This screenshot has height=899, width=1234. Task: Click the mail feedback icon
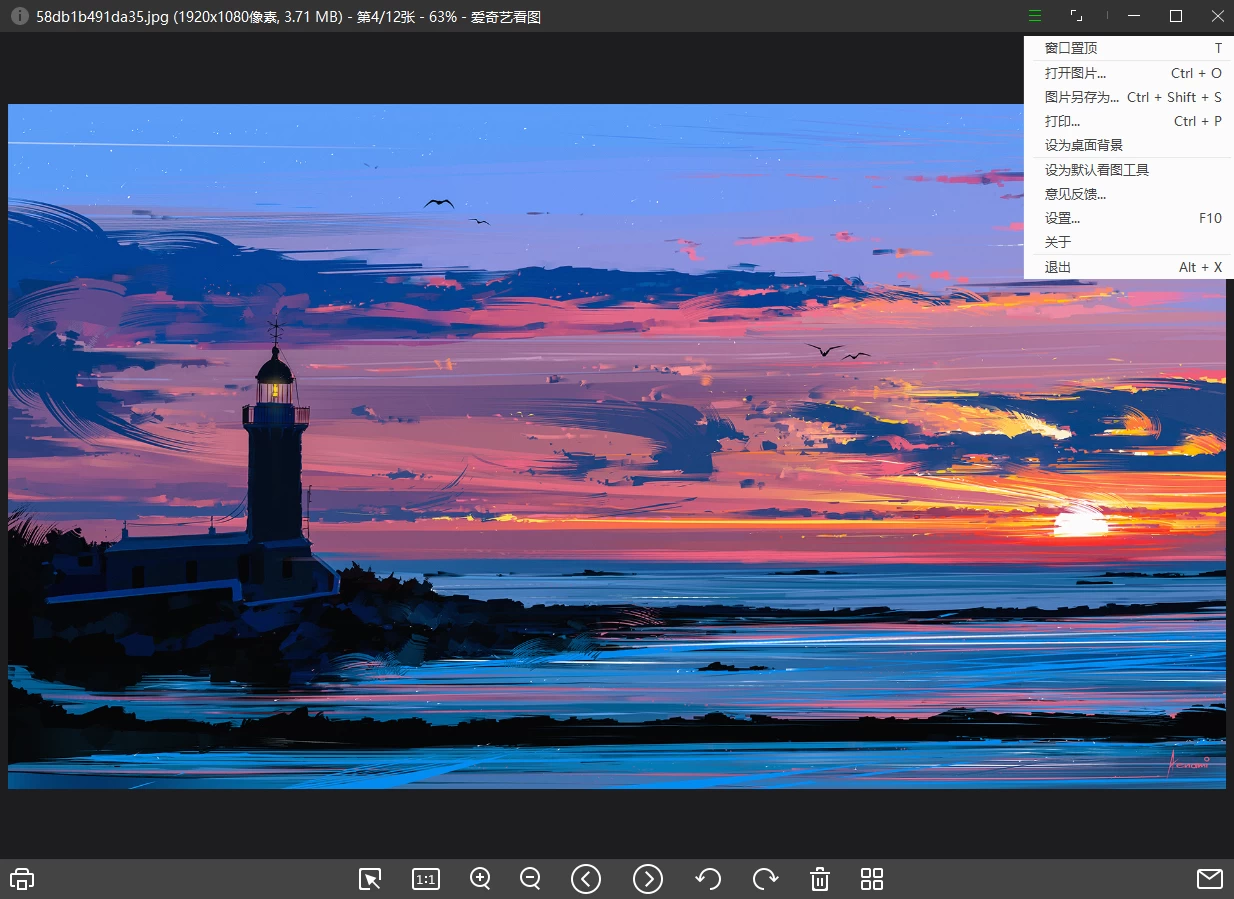click(x=1210, y=879)
